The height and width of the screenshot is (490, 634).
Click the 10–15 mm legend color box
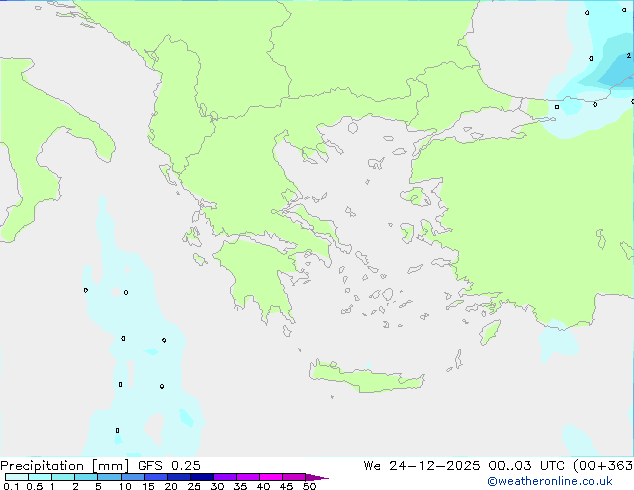click(x=133, y=477)
